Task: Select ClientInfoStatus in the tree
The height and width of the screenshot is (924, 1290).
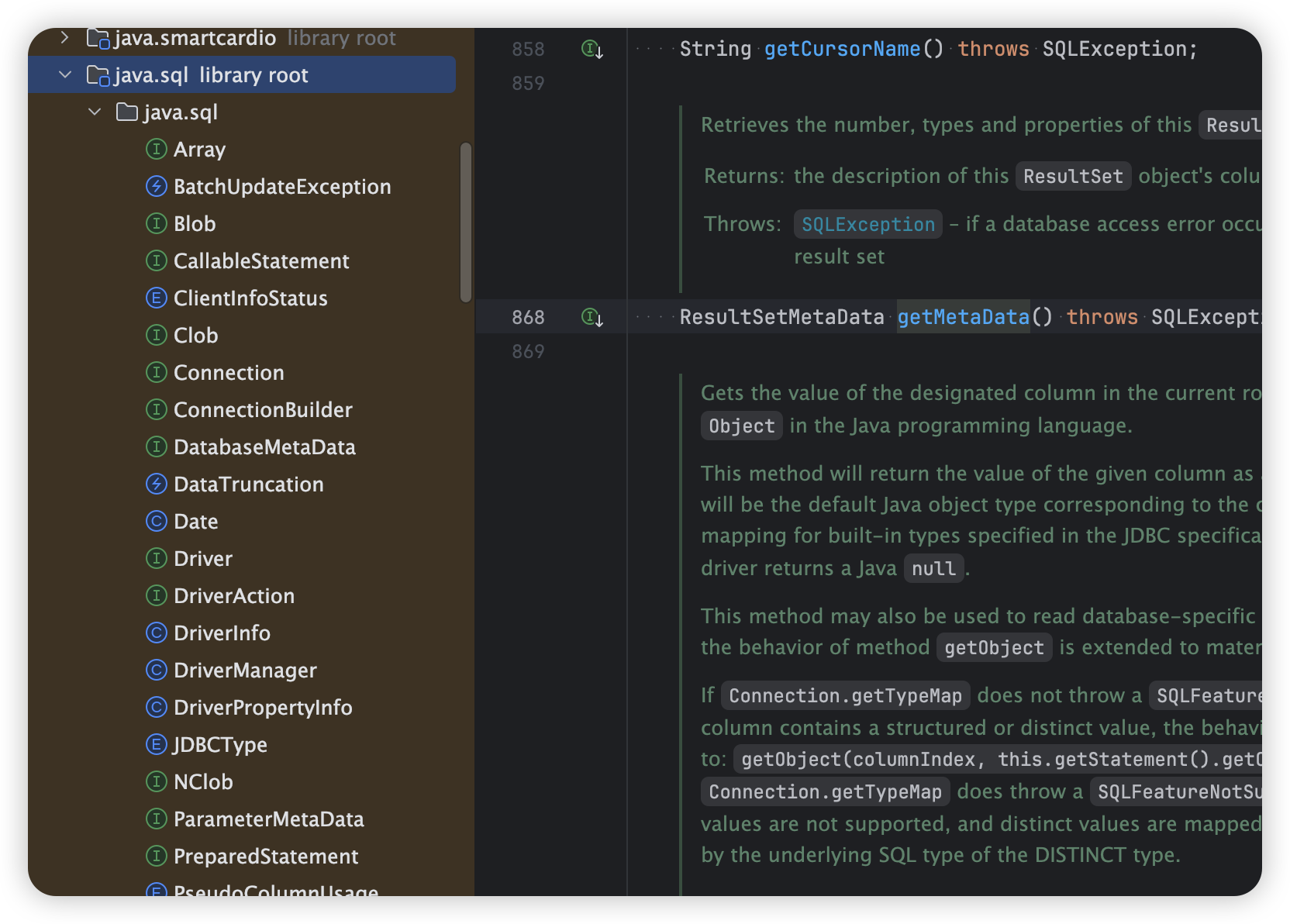Action: coord(250,298)
